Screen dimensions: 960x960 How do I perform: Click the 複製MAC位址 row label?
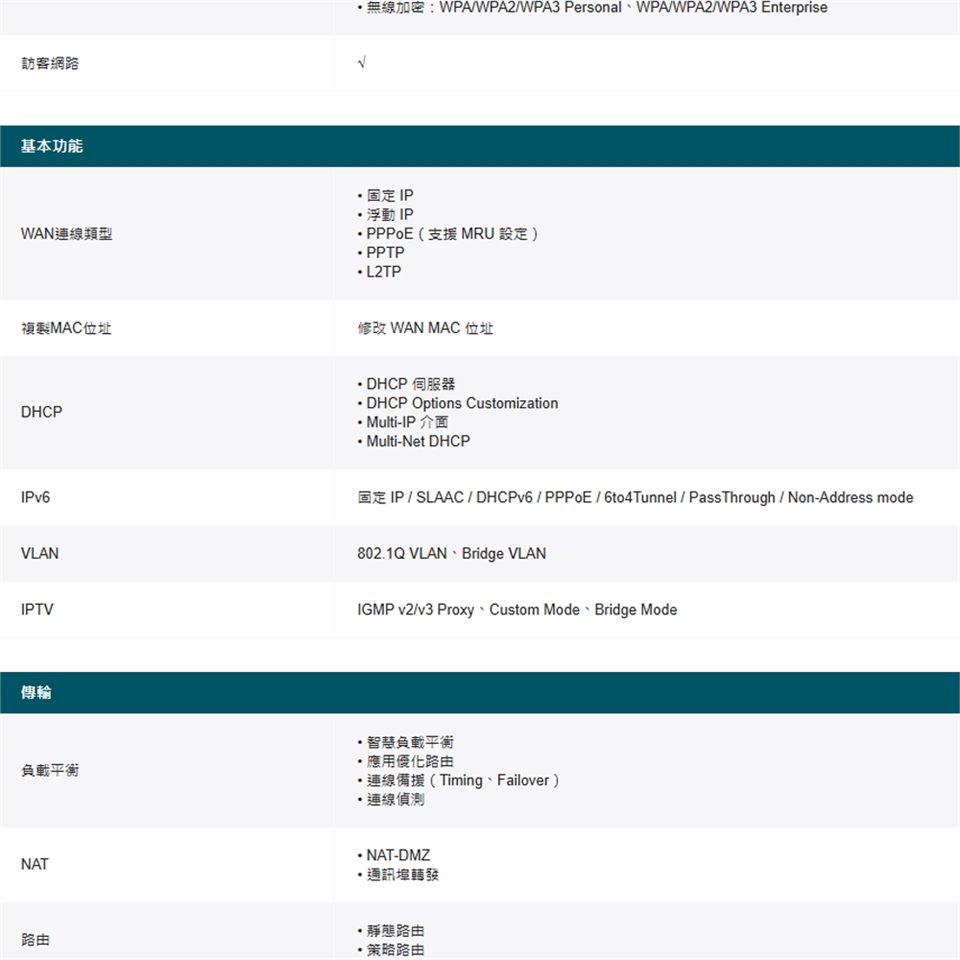(x=67, y=328)
